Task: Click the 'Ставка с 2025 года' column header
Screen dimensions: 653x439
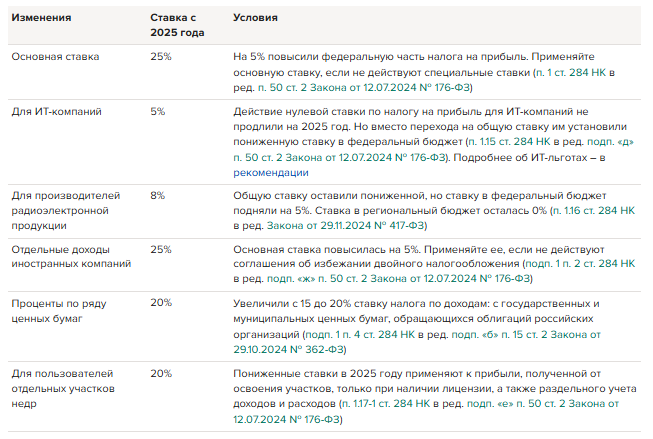Action: (177, 25)
